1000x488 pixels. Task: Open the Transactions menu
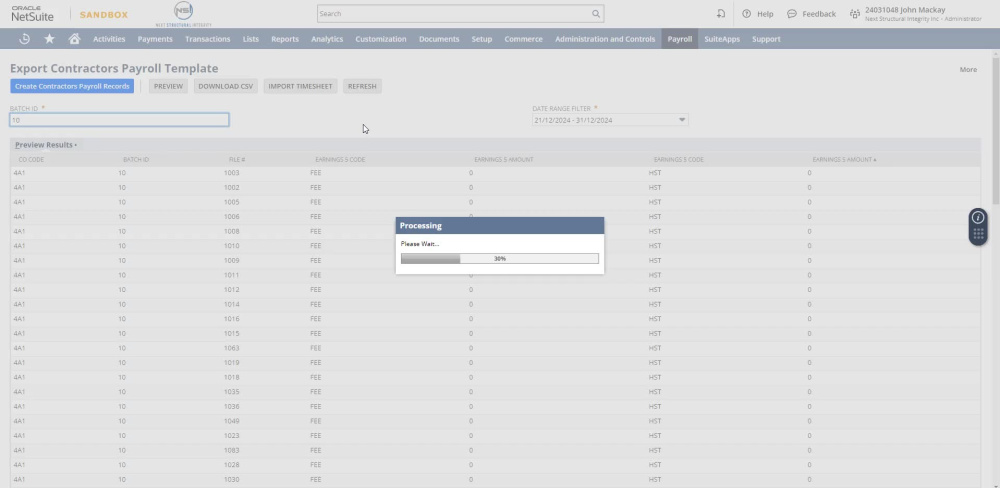tap(208, 39)
